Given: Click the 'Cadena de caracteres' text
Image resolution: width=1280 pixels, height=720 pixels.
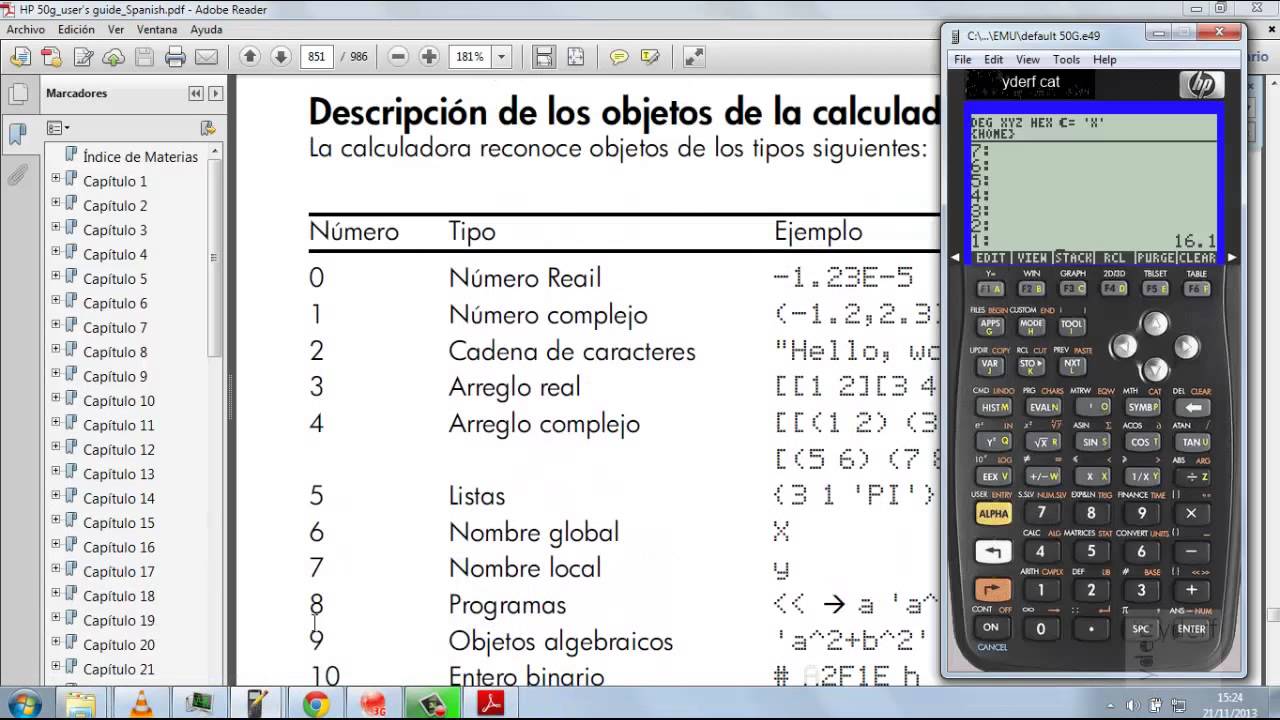Looking at the screenshot, I should 571,351.
